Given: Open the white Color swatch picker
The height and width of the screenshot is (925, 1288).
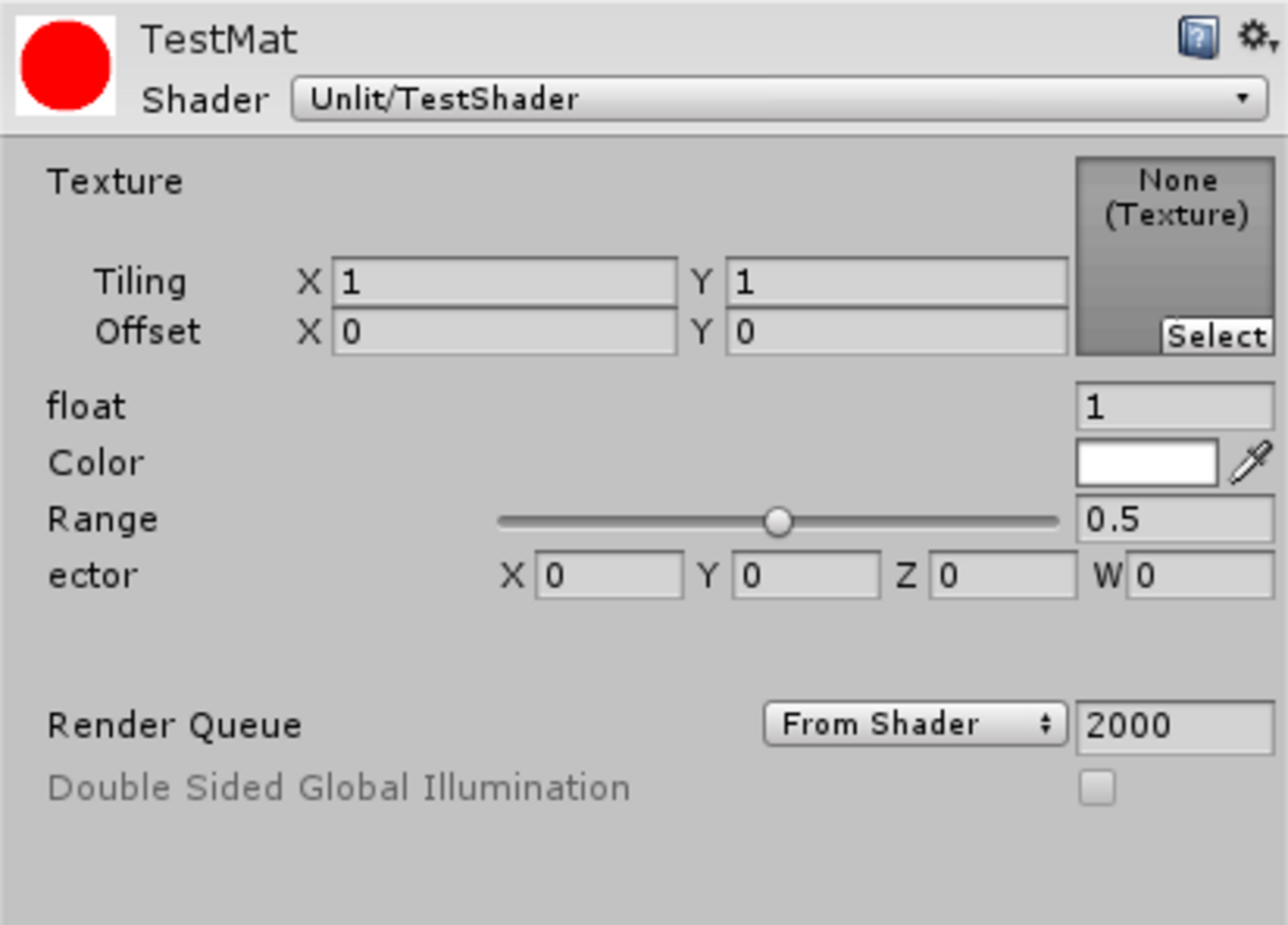Looking at the screenshot, I should point(1146,463).
